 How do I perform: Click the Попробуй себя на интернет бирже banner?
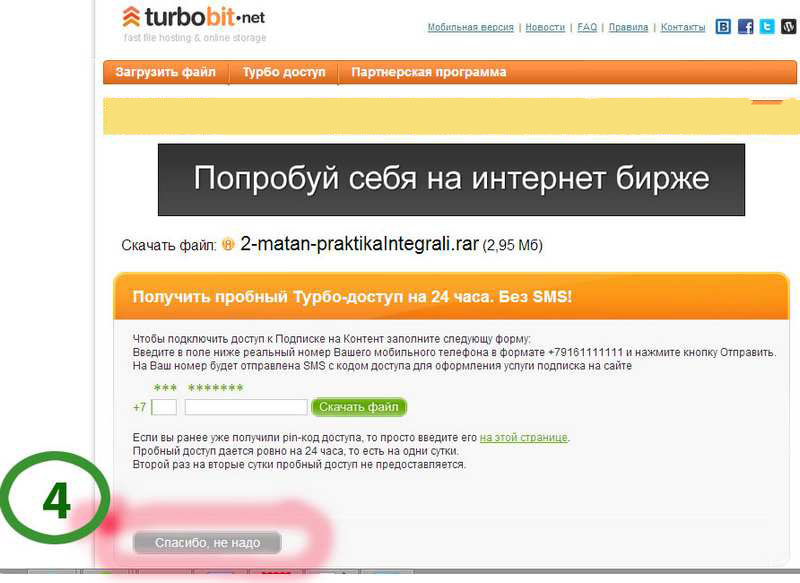point(451,180)
